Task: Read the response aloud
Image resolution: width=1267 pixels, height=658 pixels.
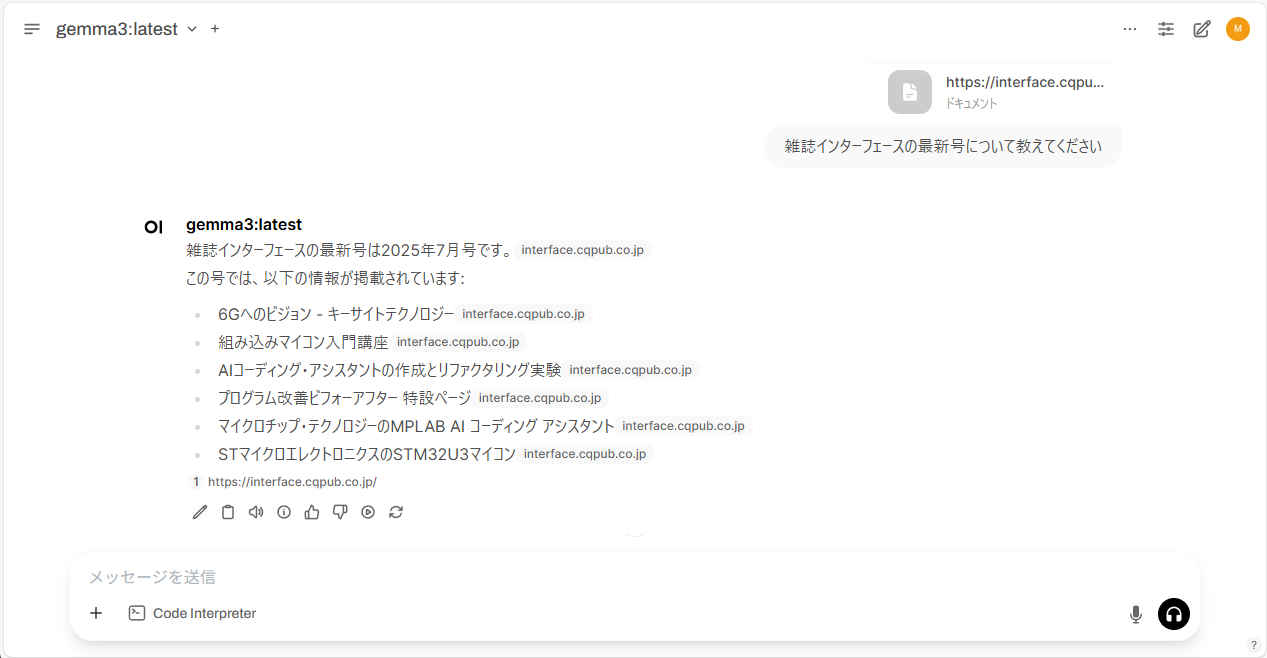Action: click(x=256, y=512)
